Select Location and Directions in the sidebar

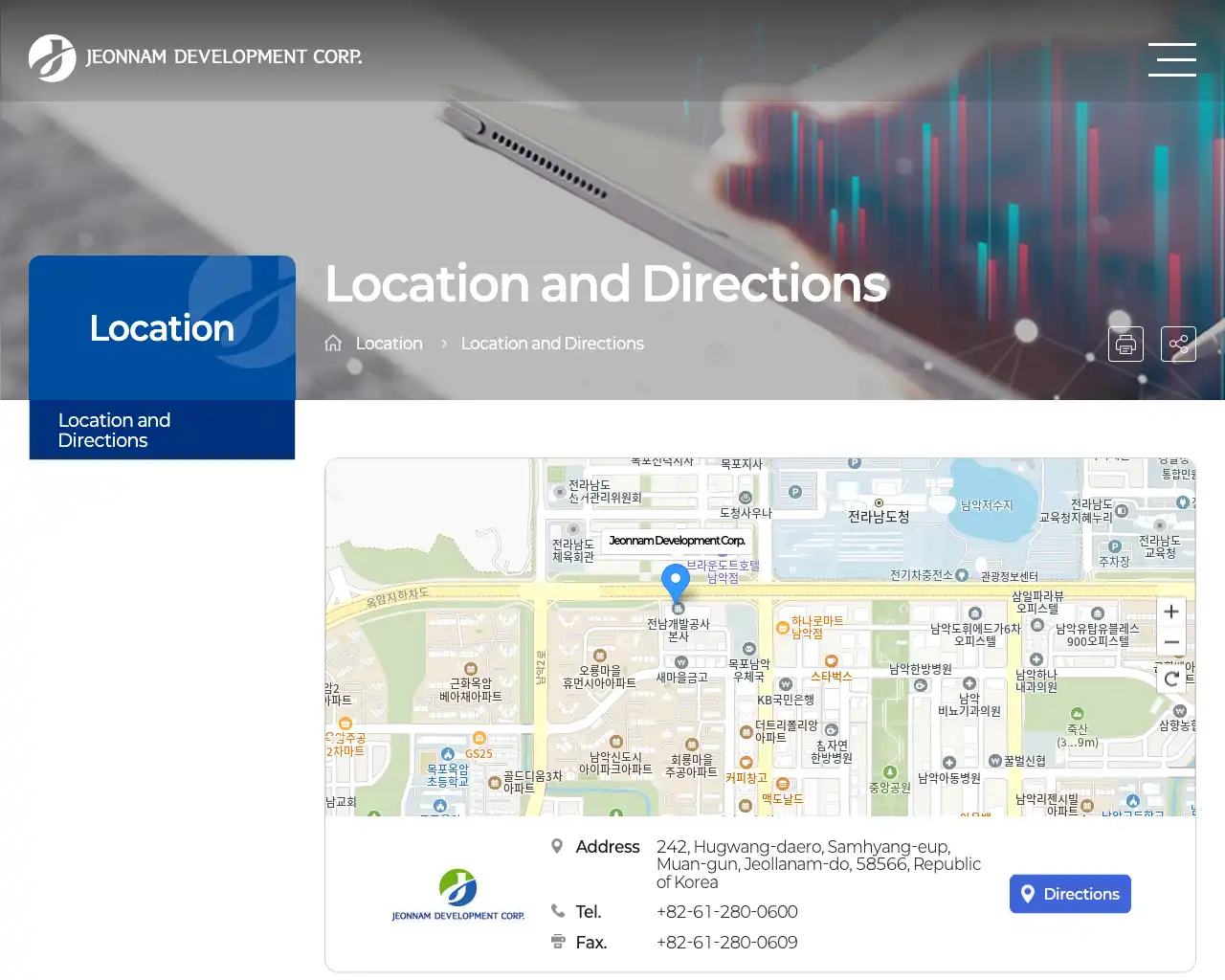pos(163,430)
